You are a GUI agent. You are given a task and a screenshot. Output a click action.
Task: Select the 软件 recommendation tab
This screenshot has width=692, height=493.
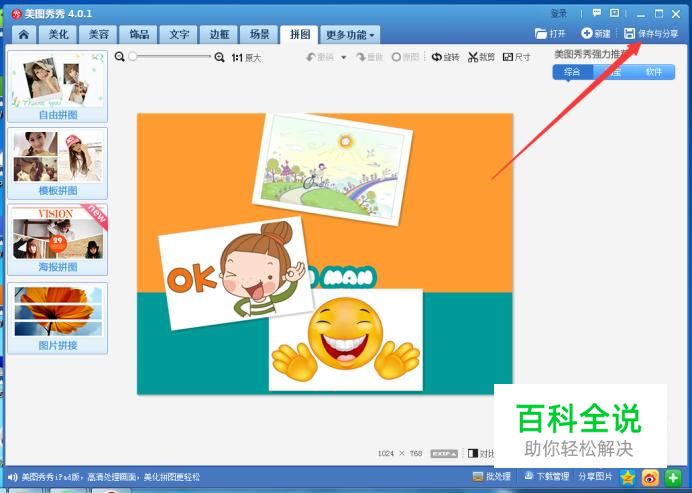(654, 72)
